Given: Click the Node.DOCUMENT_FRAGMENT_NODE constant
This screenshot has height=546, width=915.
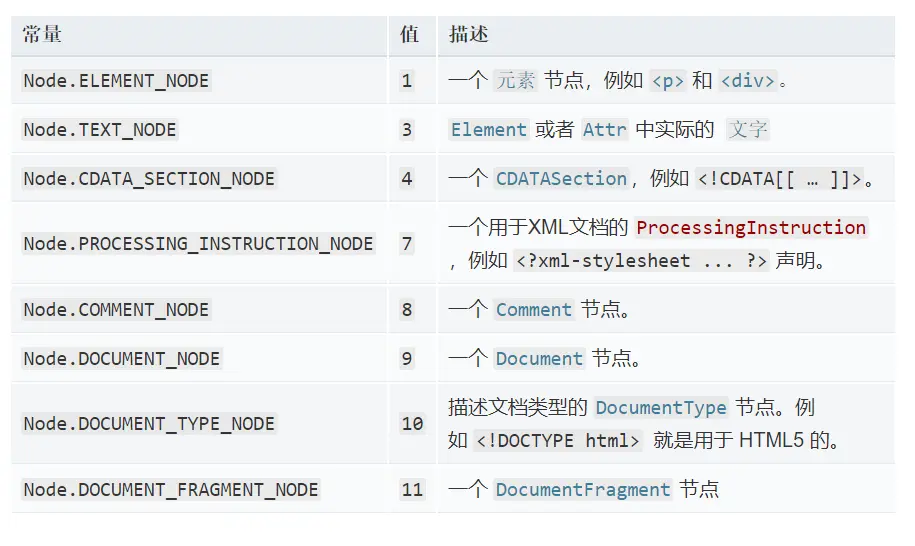Looking at the screenshot, I should click(170, 489).
